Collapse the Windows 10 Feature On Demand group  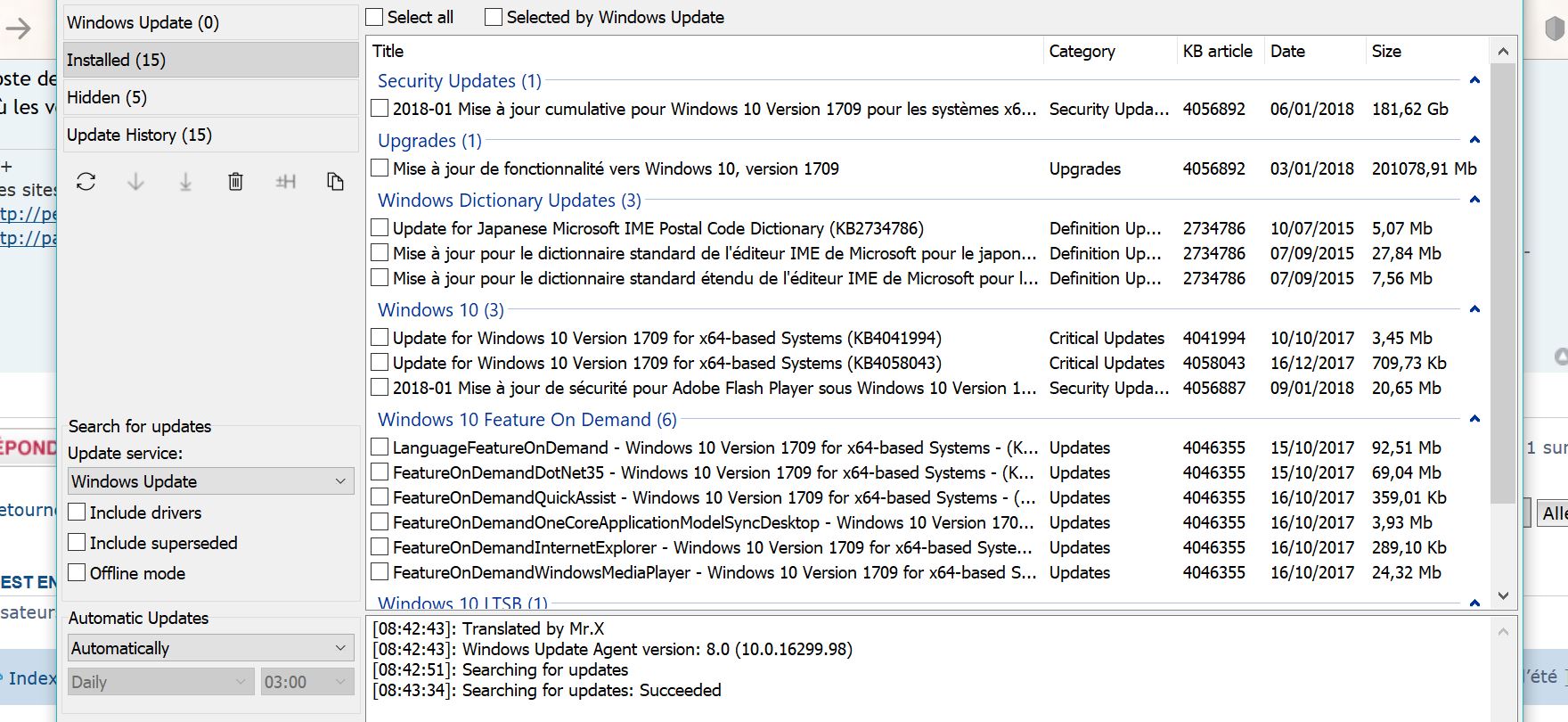click(x=1474, y=419)
